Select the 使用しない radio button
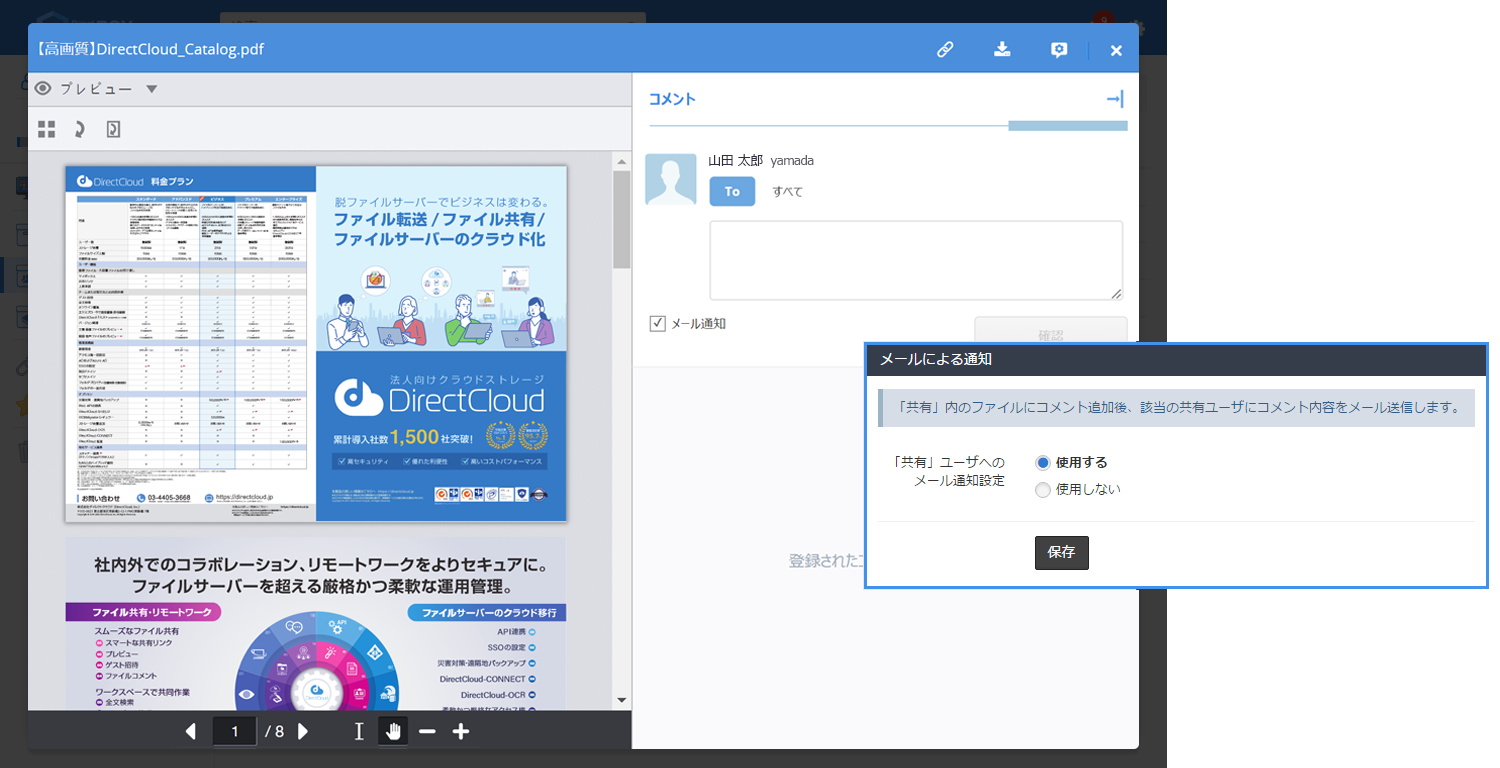The height and width of the screenshot is (768, 1500). click(x=1043, y=490)
